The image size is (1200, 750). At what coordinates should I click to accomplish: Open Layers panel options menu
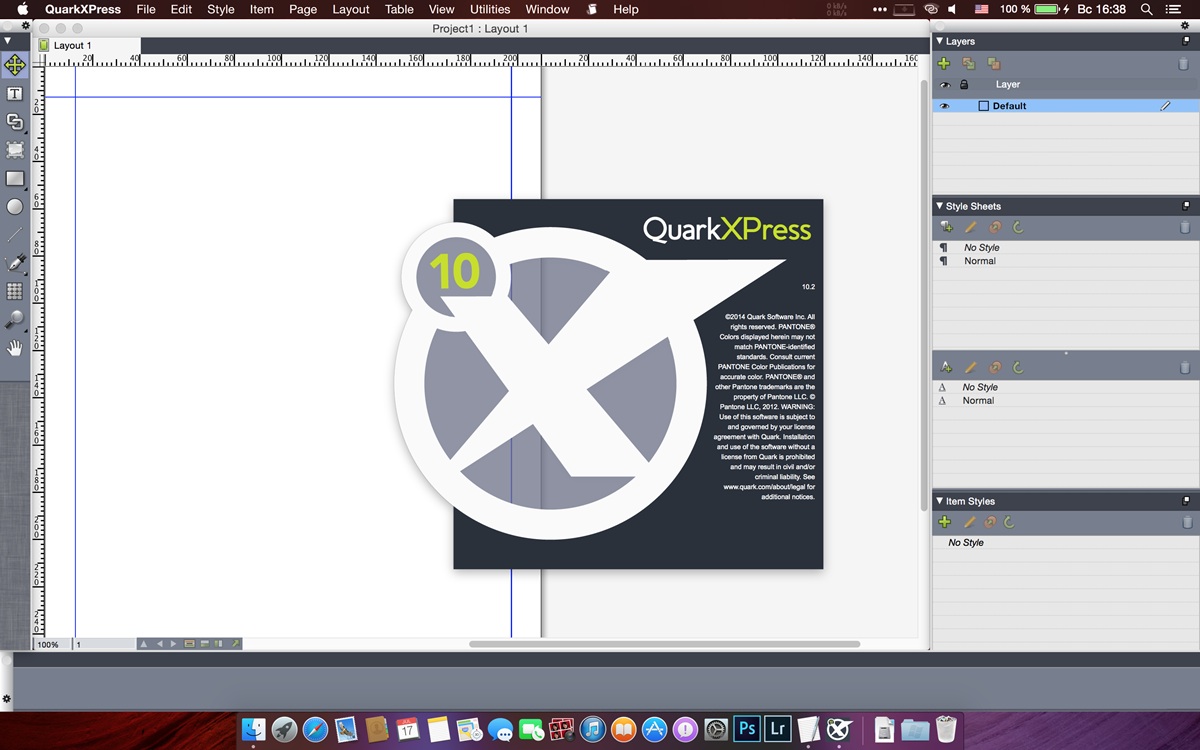1186,41
